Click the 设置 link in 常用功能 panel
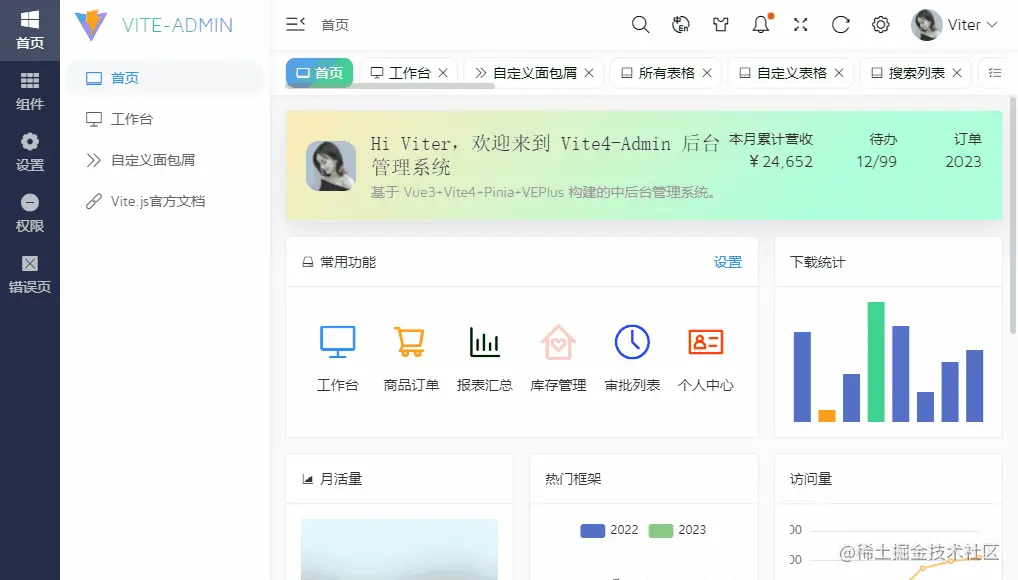The width and height of the screenshot is (1018, 580). (728, 262)
